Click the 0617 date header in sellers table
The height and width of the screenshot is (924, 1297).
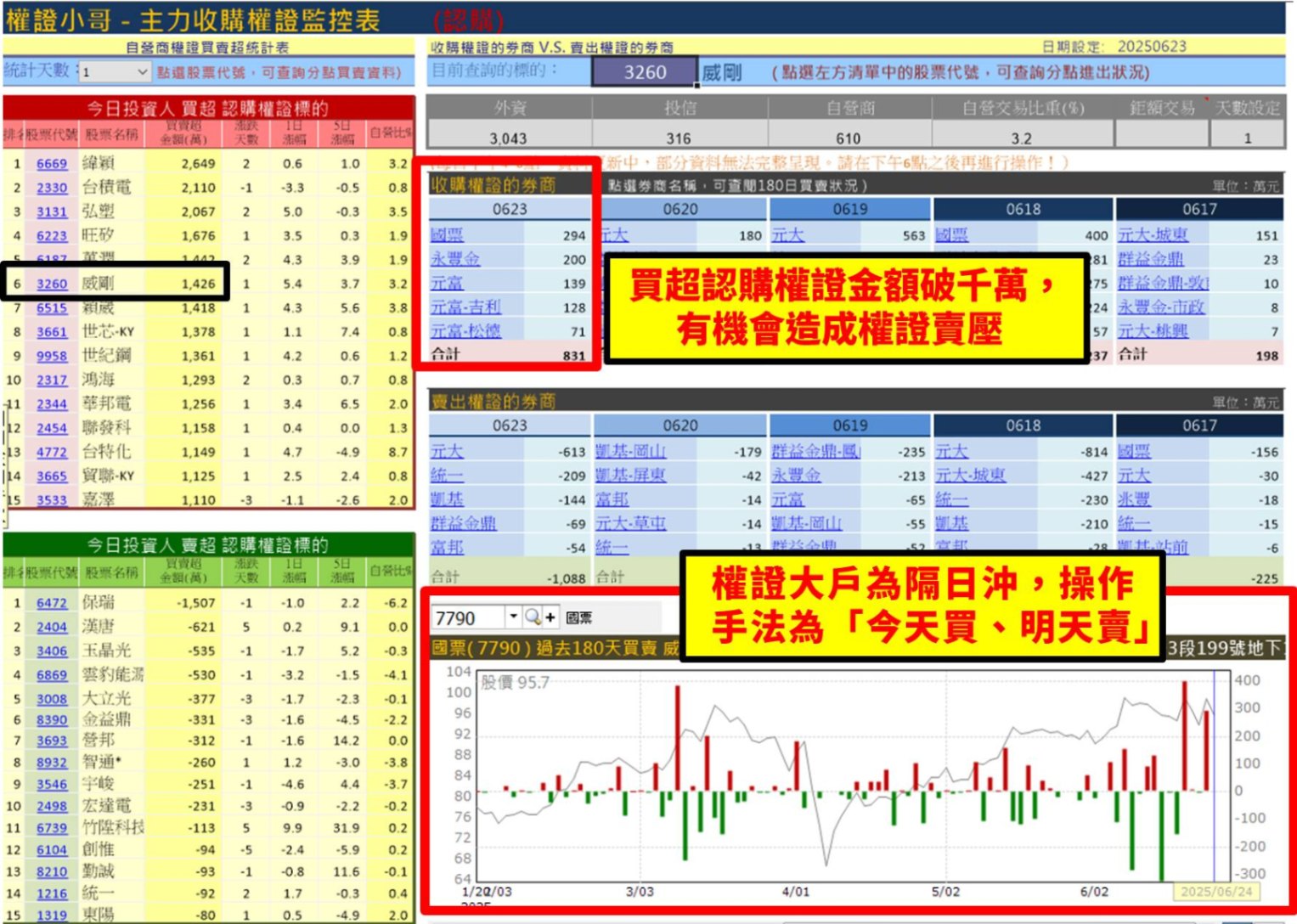point(1199,425)
